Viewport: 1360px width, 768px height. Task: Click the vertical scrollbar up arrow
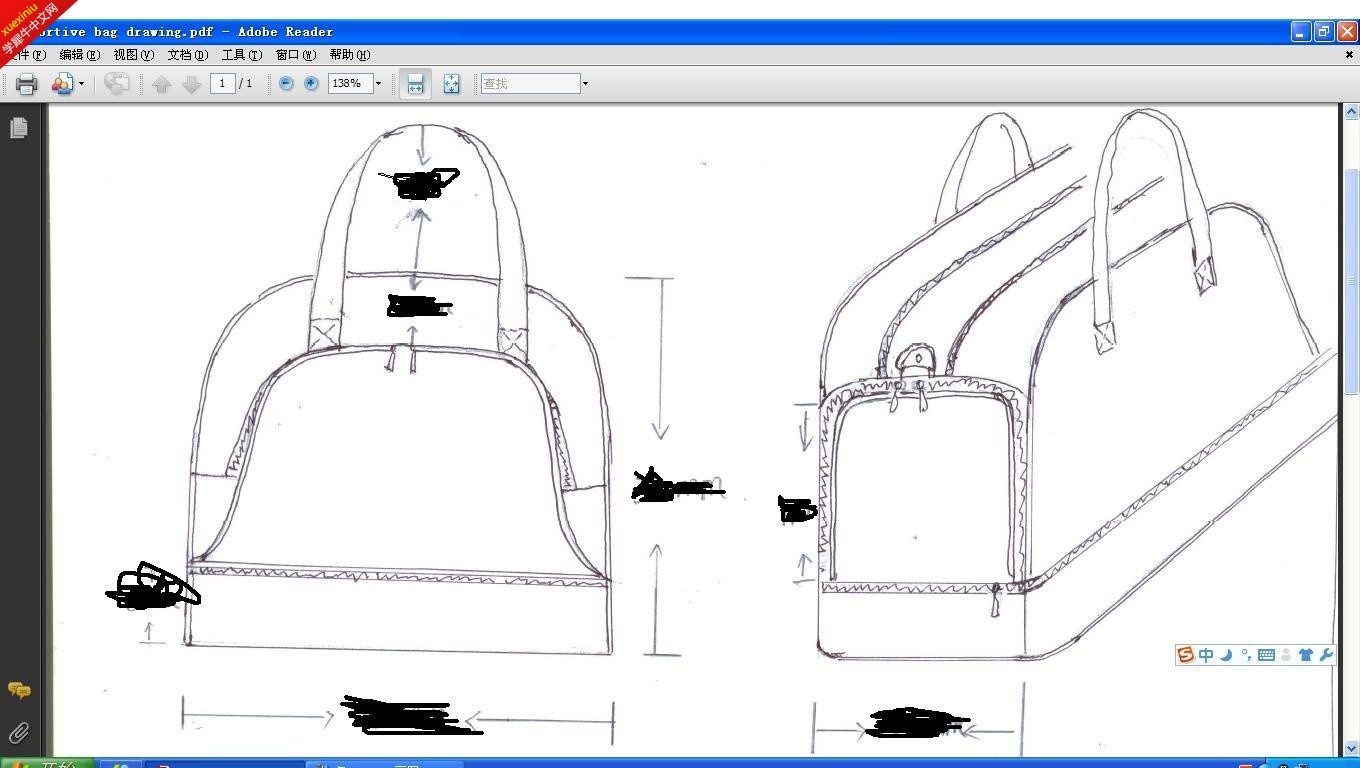[x=1350, y=110]
